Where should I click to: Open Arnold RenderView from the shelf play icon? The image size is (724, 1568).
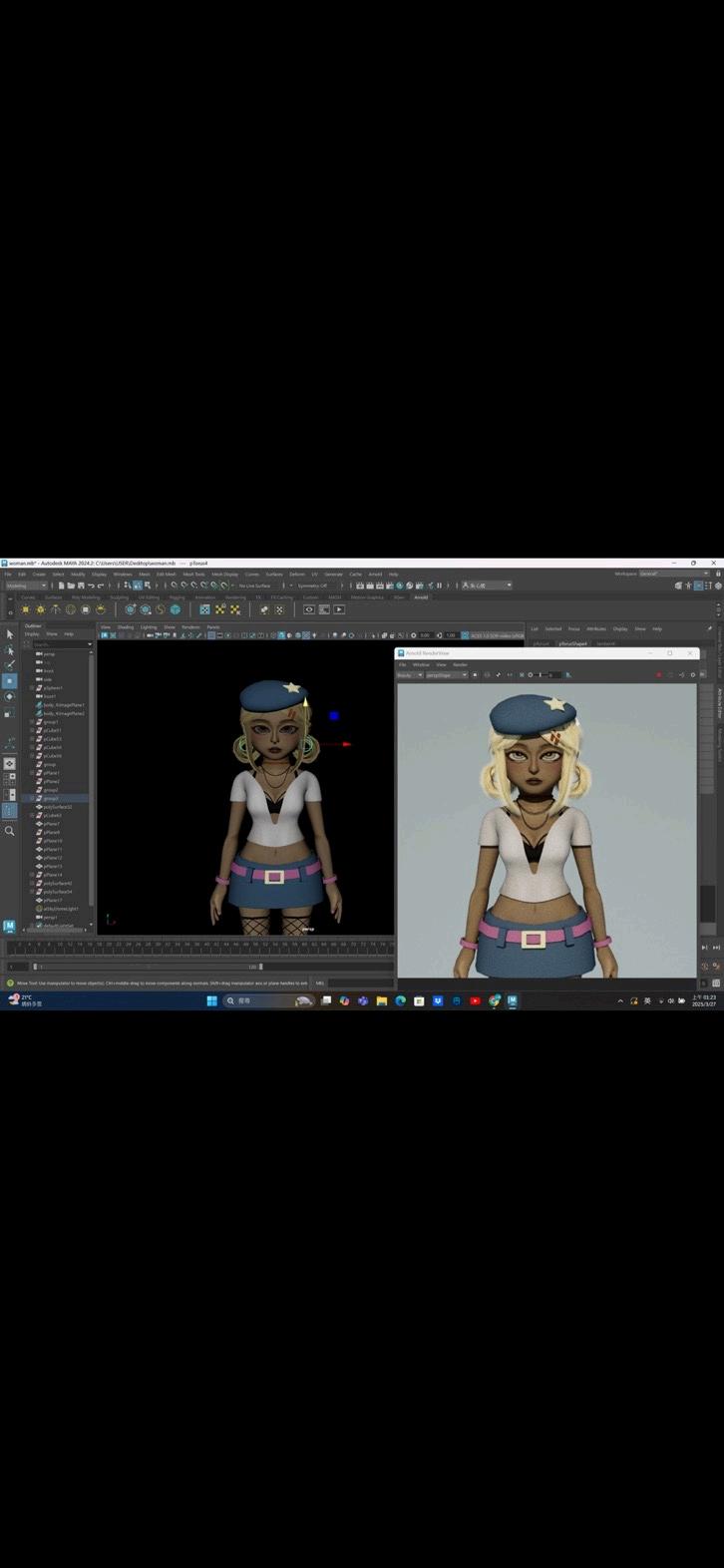click(x=339, y=609)
